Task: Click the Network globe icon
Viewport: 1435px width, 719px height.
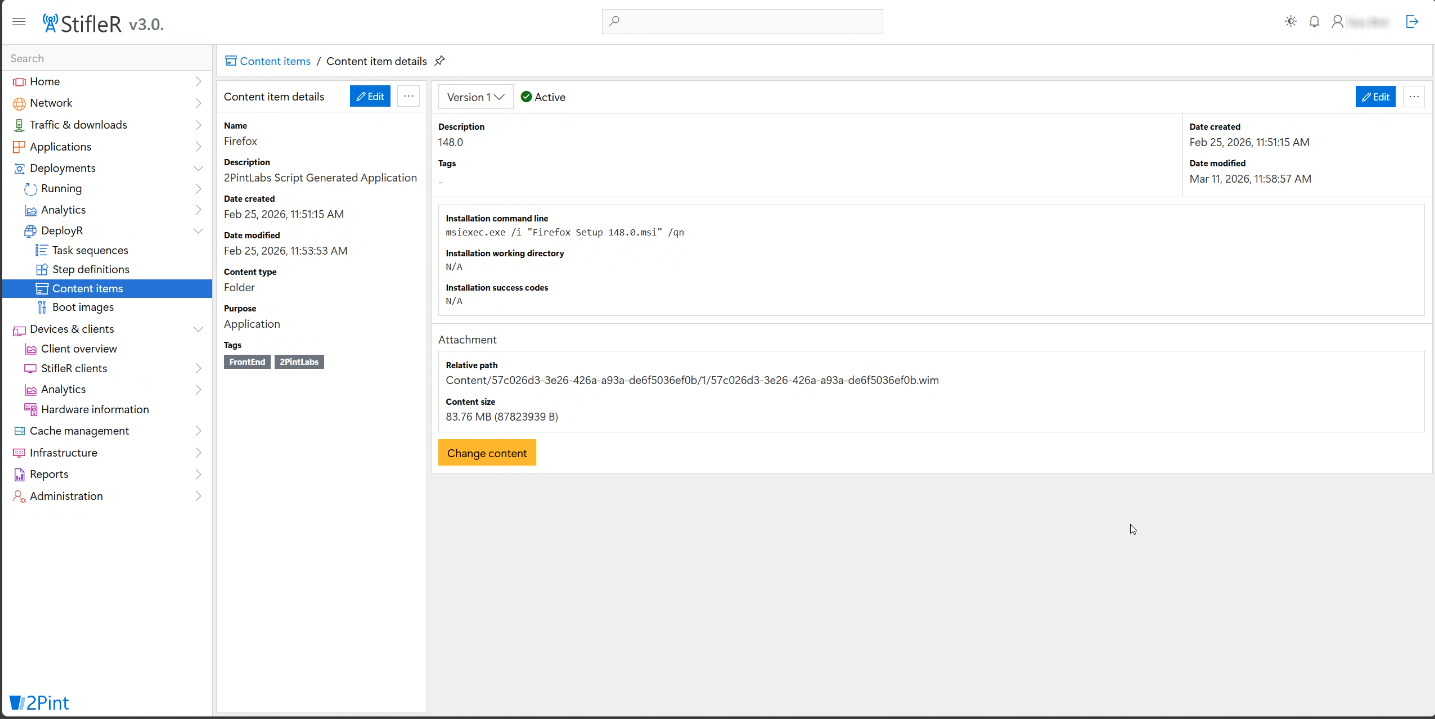Action: pos(19,103)
